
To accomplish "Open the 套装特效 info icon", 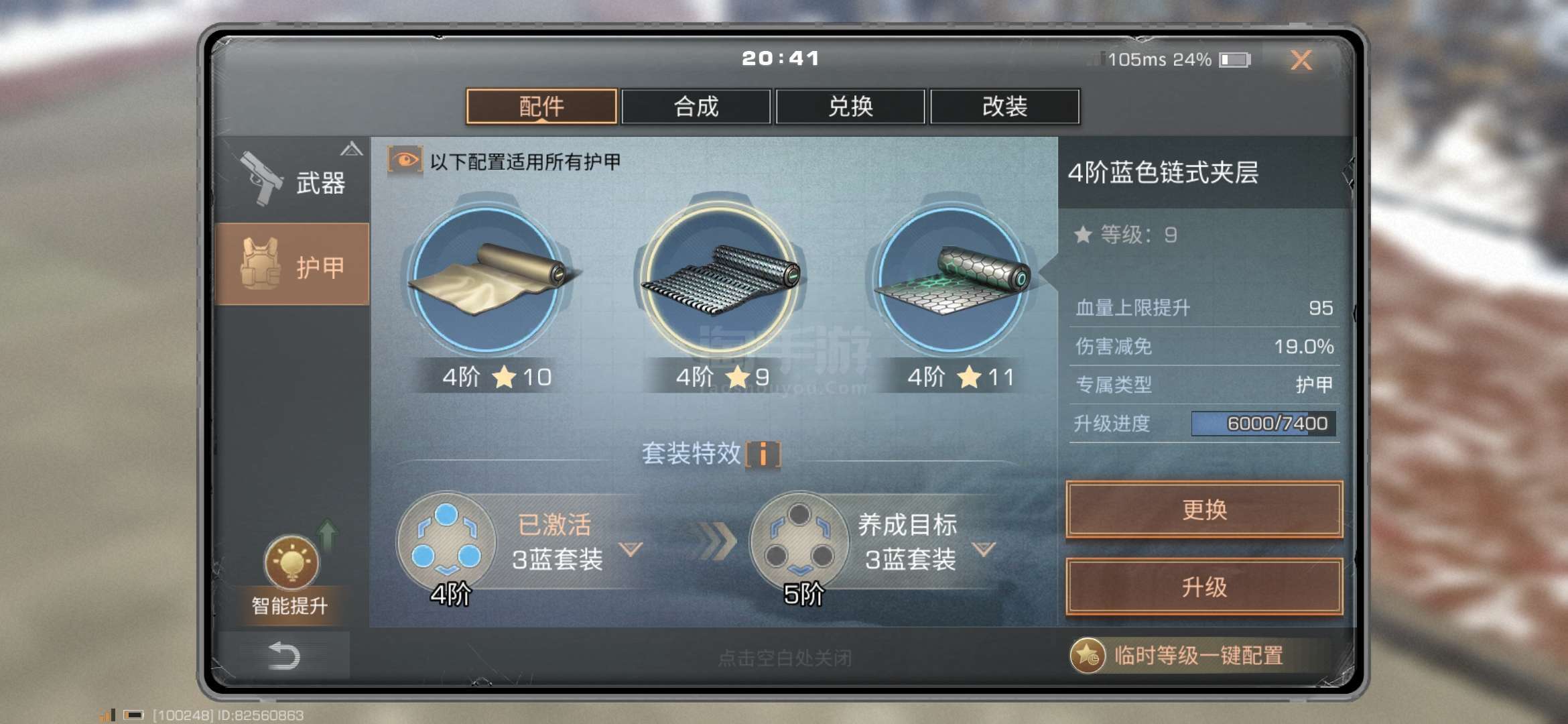I will pos(763,455).
